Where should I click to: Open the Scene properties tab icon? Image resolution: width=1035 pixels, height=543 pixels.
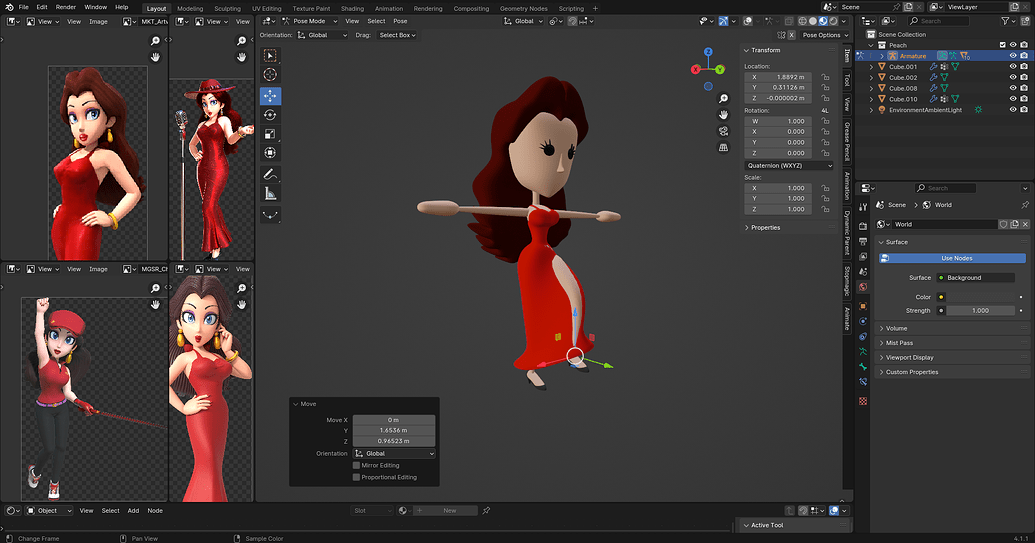point(863,272)
